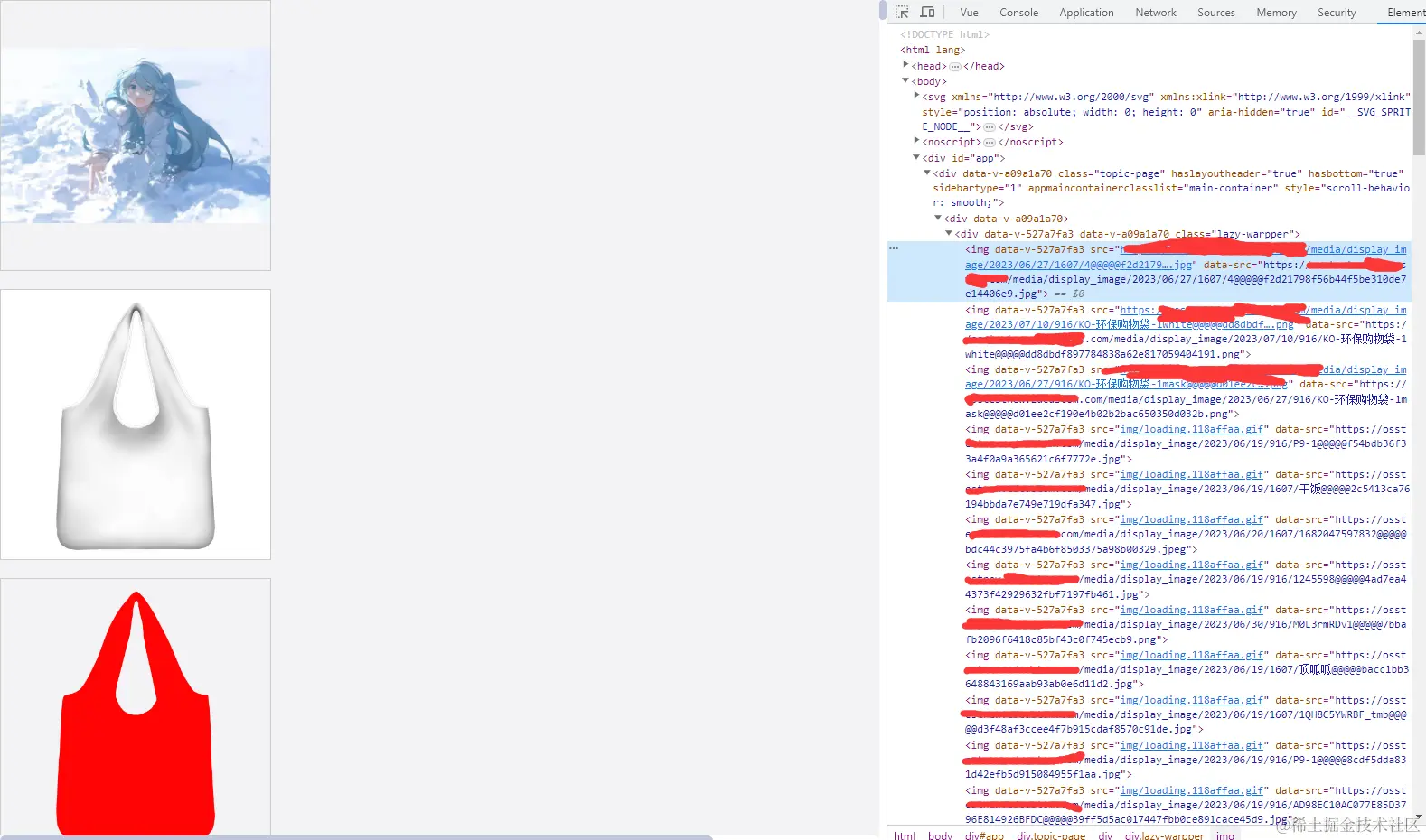Select the closing /head tag text
Image resolution: width=1426 pixels, height=840 pixels.
984,67
